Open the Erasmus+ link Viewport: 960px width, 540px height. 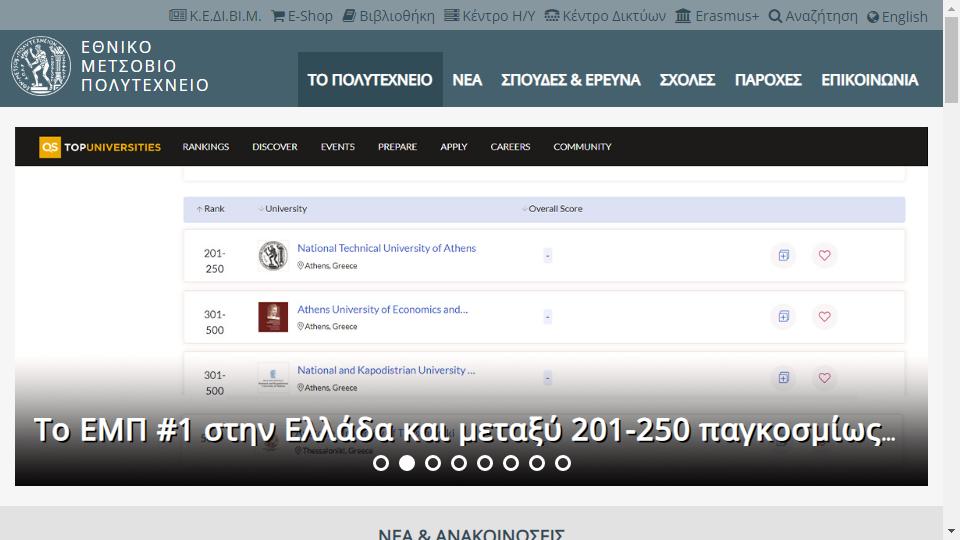[717, 16]
